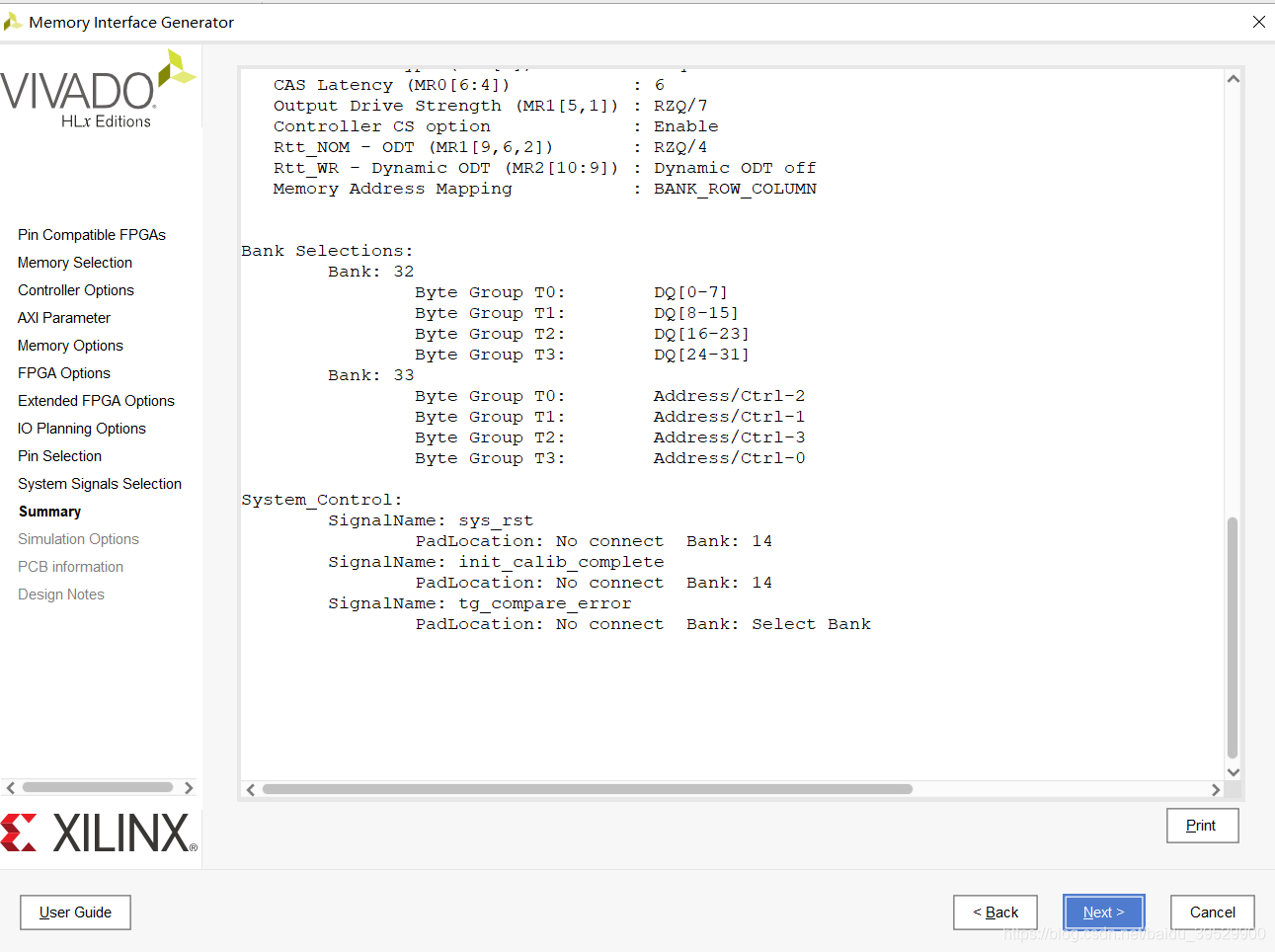
Task: Click the 'System_Control:' heading
Action: (322, 500)
